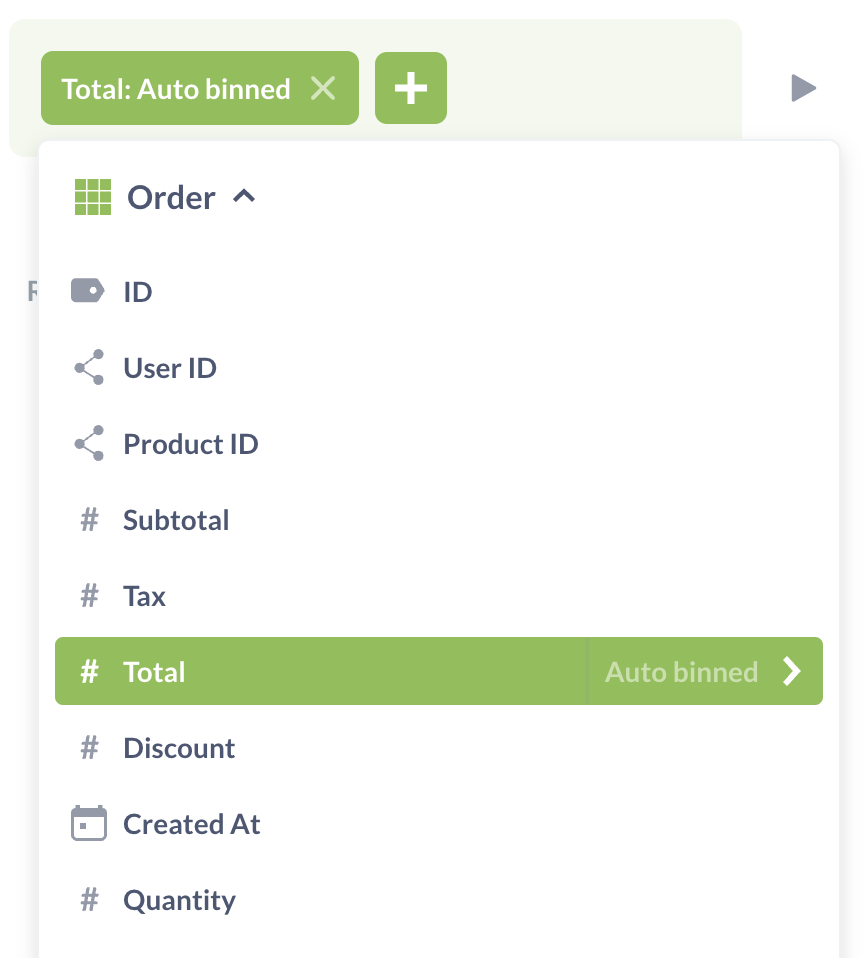864x958 pixels.
Task: Add another grouping with plus button
Action: (411, 88)
